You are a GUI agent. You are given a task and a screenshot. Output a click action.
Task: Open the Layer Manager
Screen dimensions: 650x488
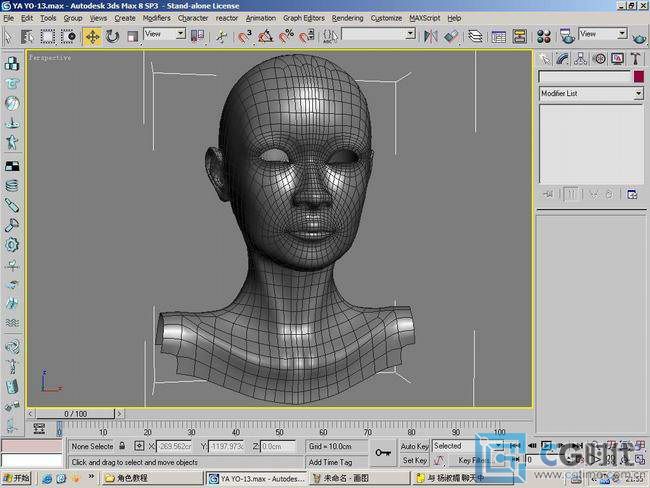tap(475, 36)
